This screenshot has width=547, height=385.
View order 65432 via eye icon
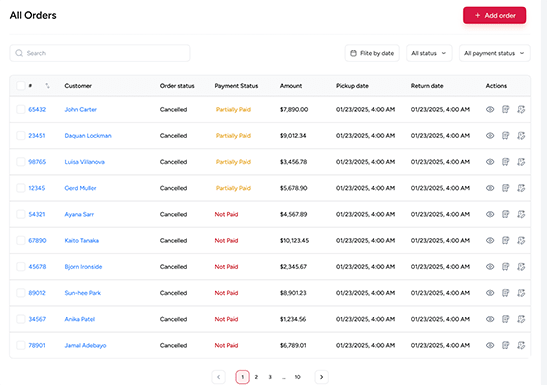pyautogui.click(x=490, y=110)
